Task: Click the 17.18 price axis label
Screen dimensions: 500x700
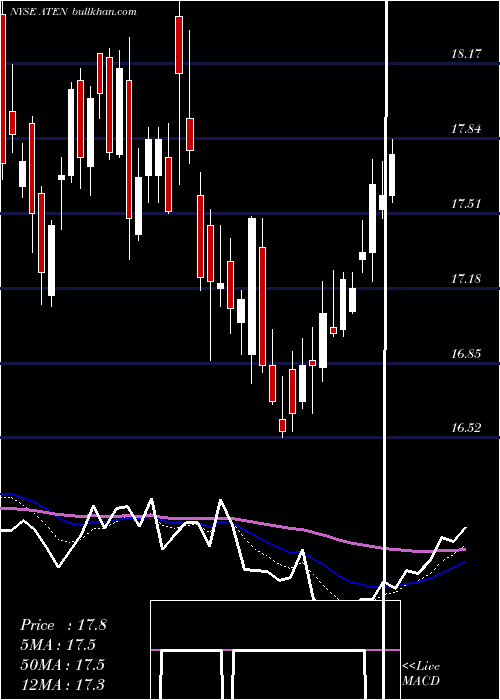Action: (467, 279)
